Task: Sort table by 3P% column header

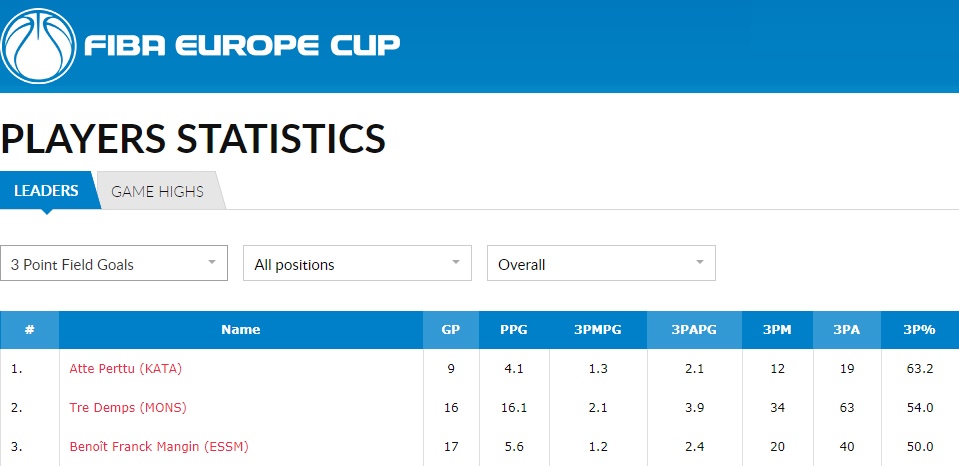Action: [x=920, y=330]
